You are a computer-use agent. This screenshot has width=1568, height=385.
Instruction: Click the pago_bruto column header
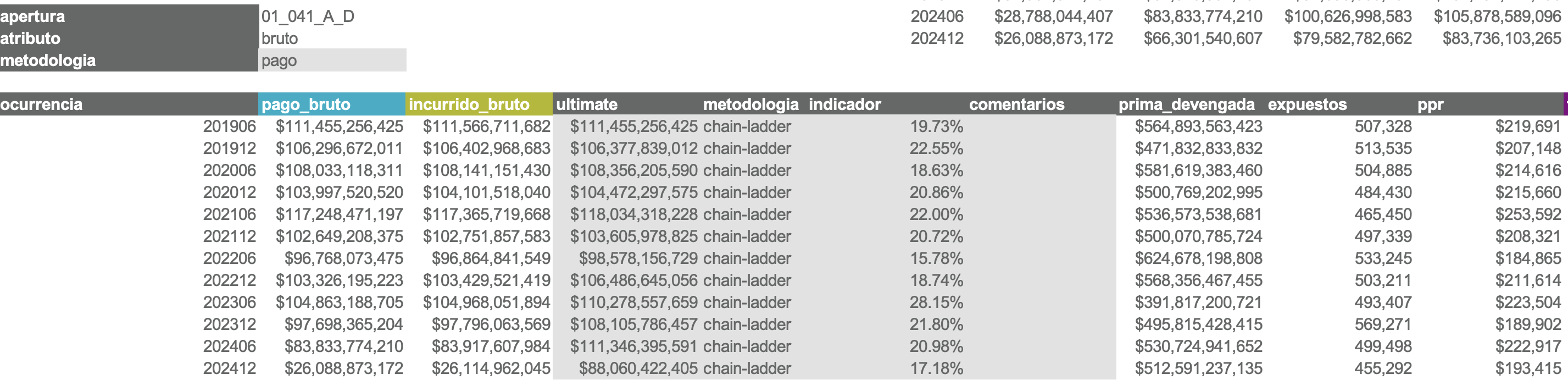(332, 104)
